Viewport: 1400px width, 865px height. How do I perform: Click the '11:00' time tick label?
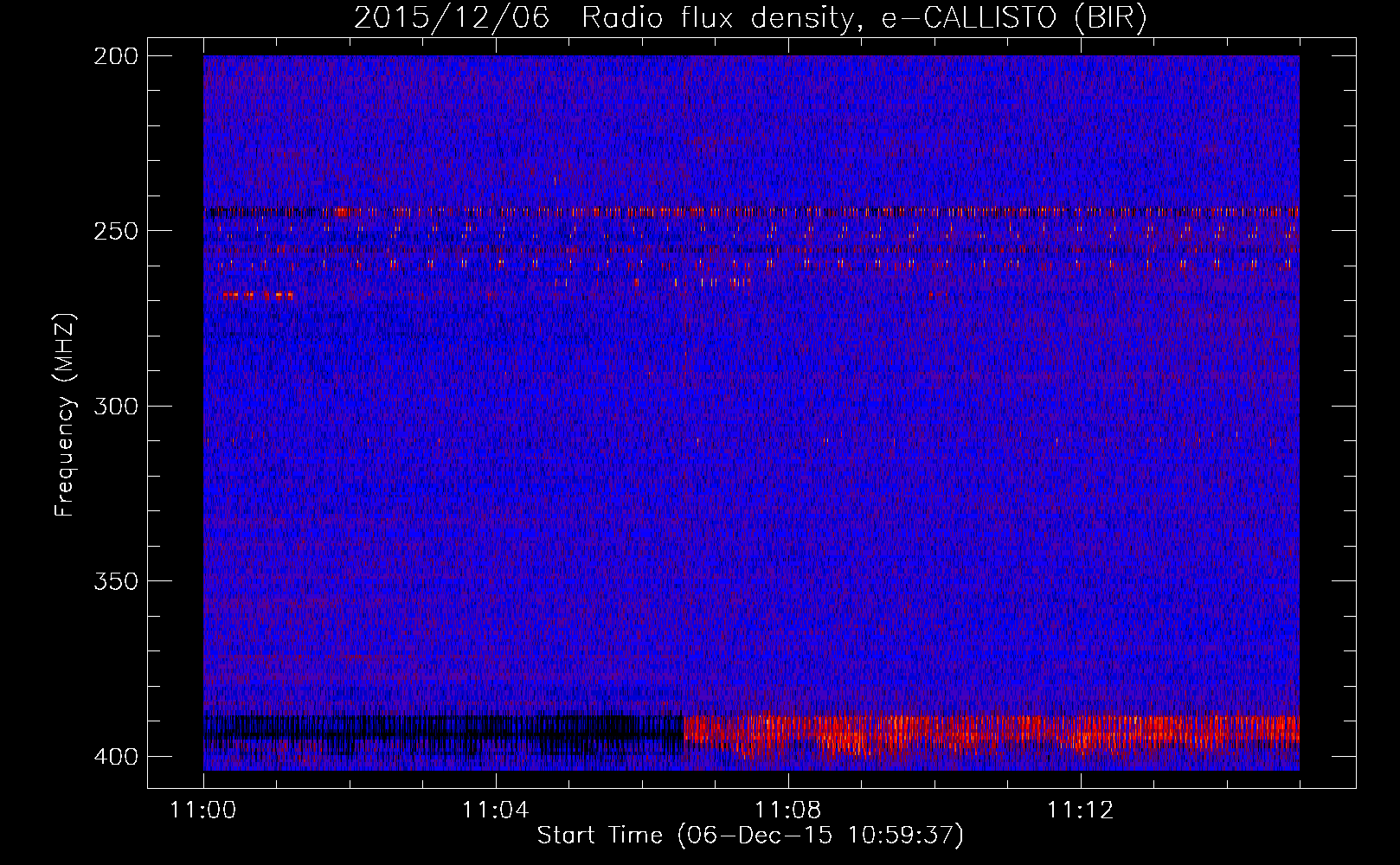203,811
